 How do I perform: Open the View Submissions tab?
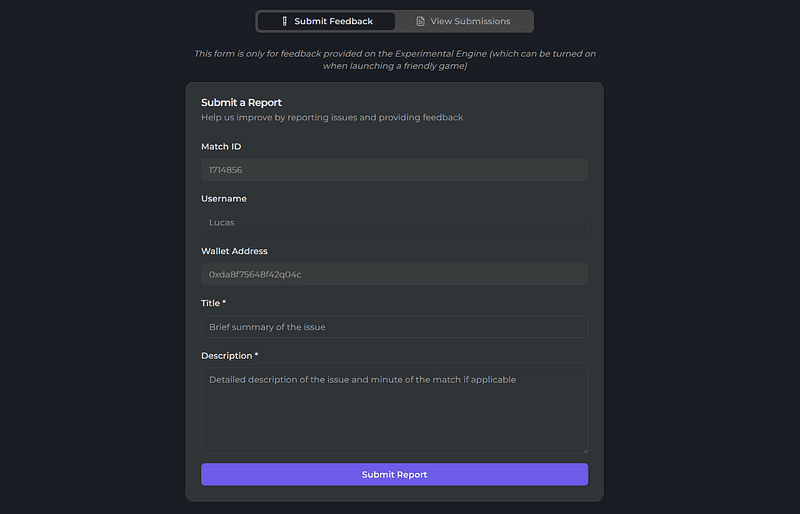463,21
